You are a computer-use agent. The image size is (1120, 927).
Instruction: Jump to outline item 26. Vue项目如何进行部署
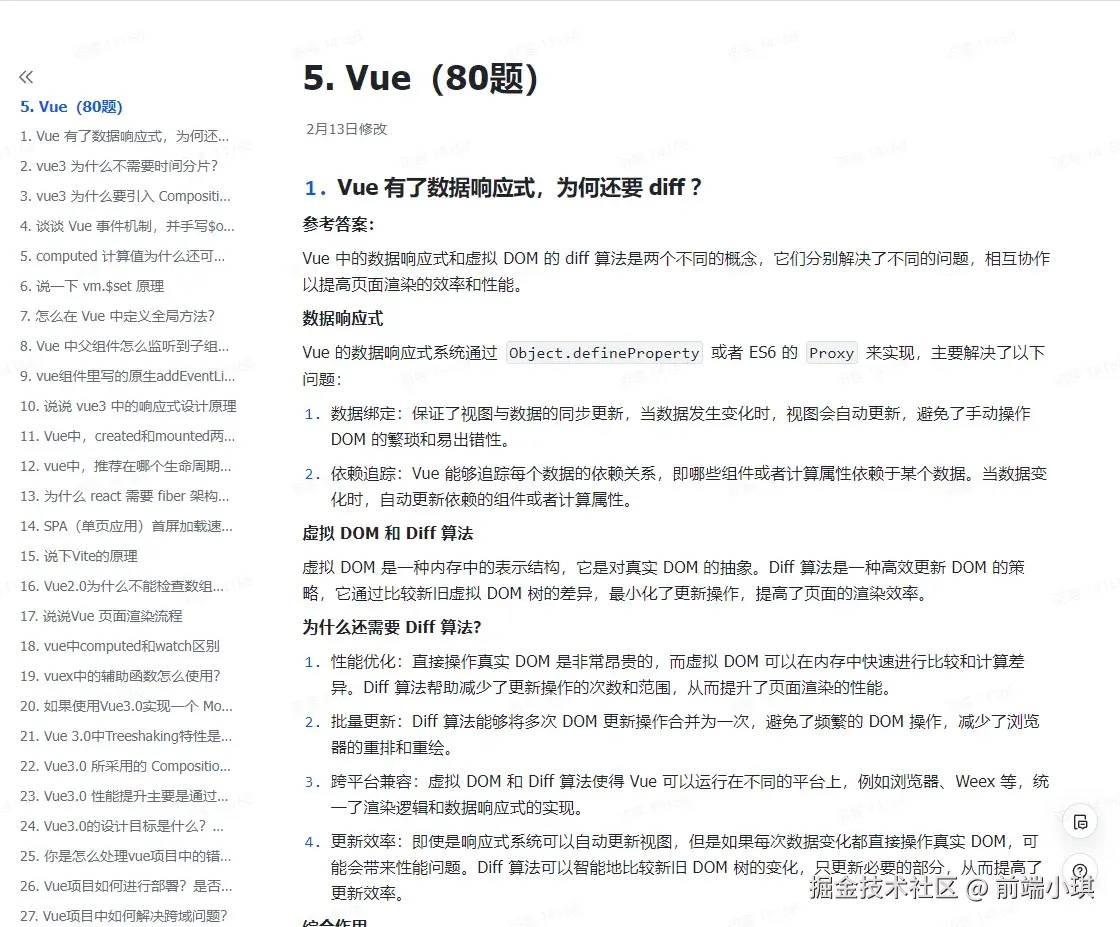click(x=126, y=886)
